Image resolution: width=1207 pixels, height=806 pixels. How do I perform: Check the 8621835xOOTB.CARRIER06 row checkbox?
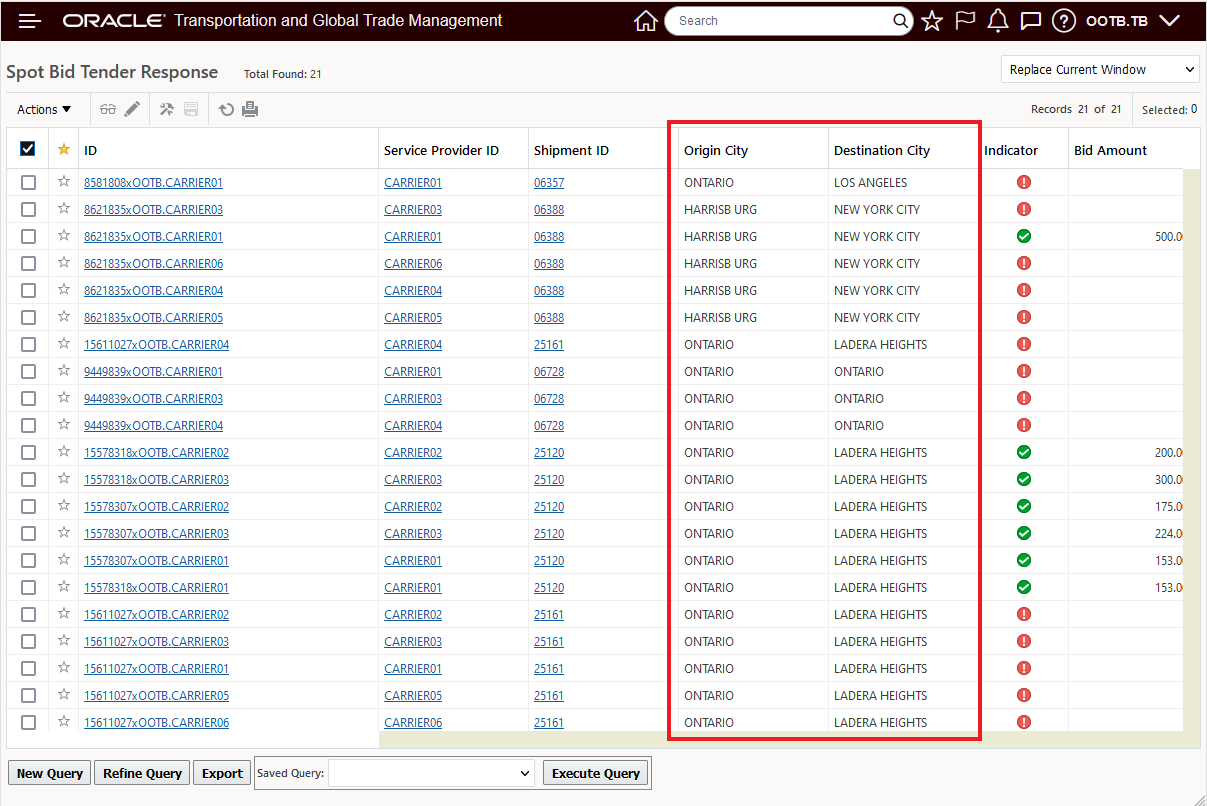(x=28, y=263)
